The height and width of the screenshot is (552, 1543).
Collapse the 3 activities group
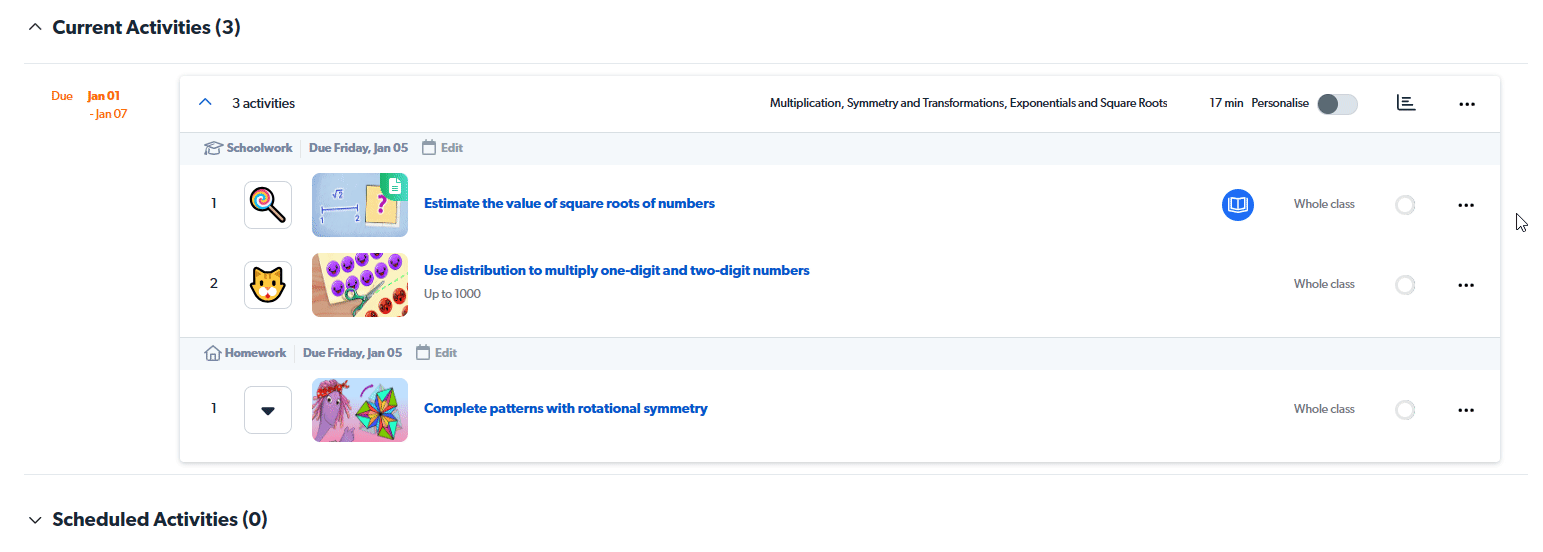(206, 103)
